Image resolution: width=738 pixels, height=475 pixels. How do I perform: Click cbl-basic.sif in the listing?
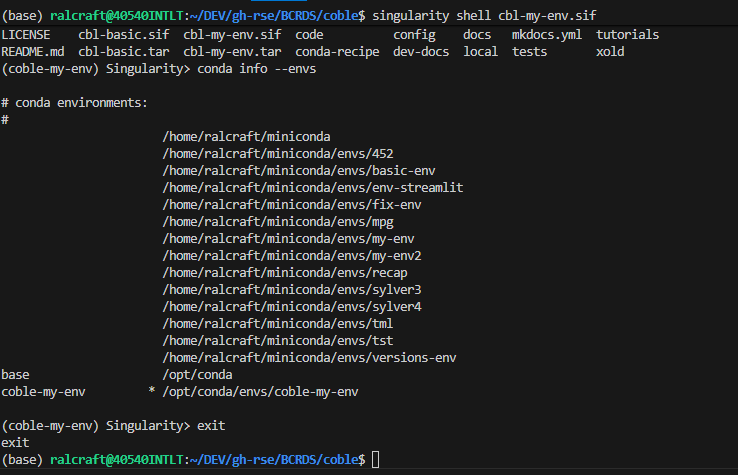[124, 35]
